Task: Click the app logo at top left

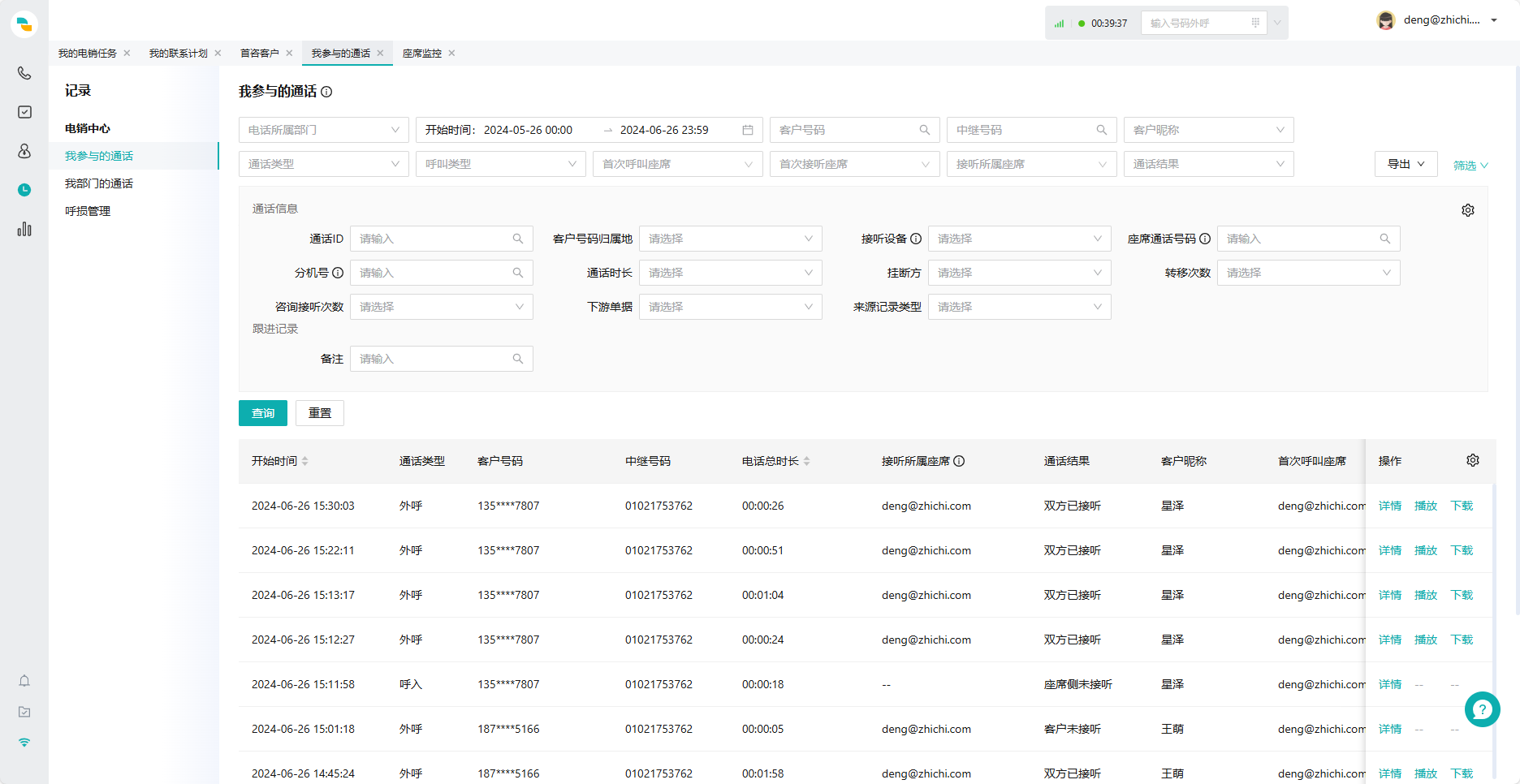Action: [x=24, y=24]
